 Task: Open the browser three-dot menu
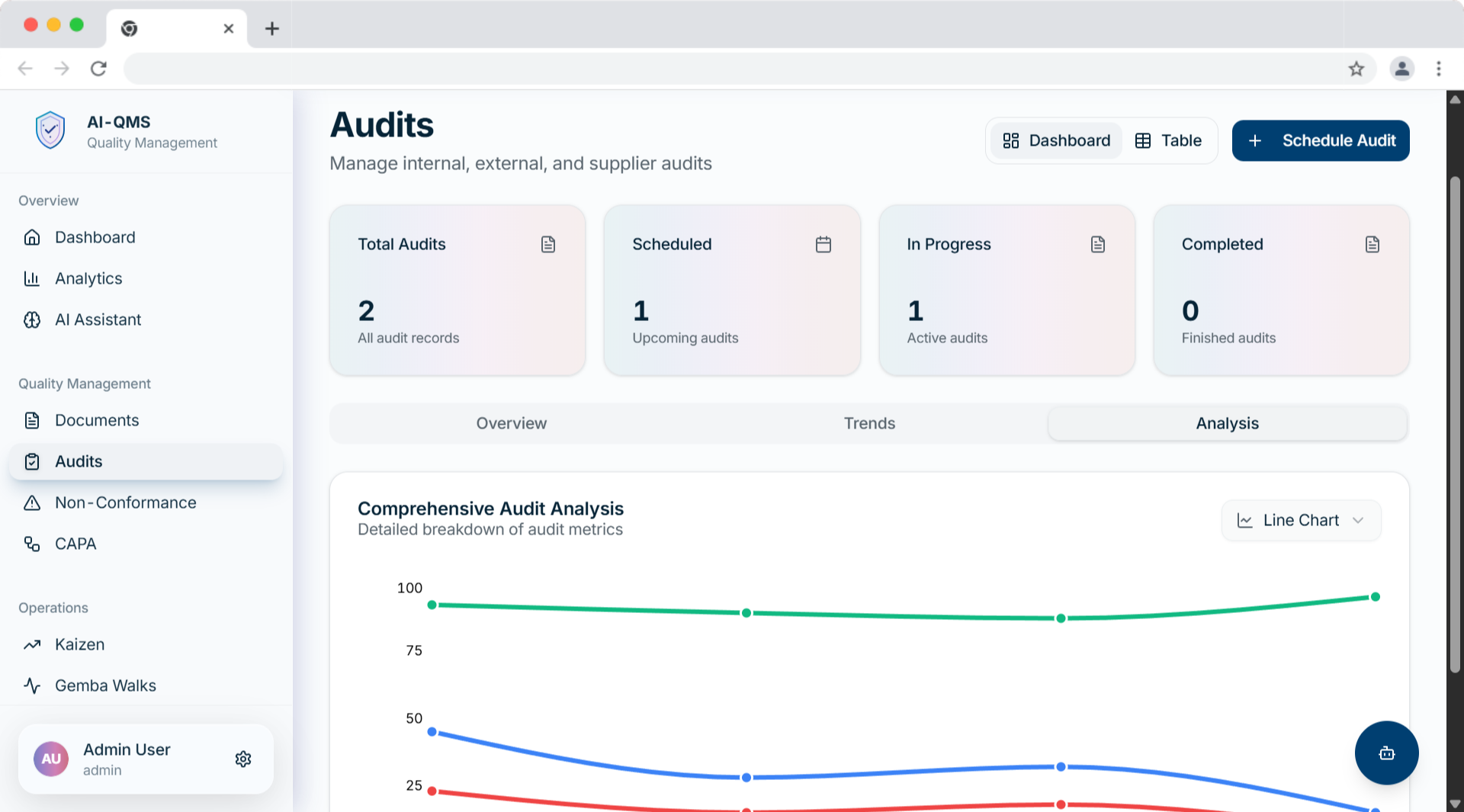pos(1439,69)
